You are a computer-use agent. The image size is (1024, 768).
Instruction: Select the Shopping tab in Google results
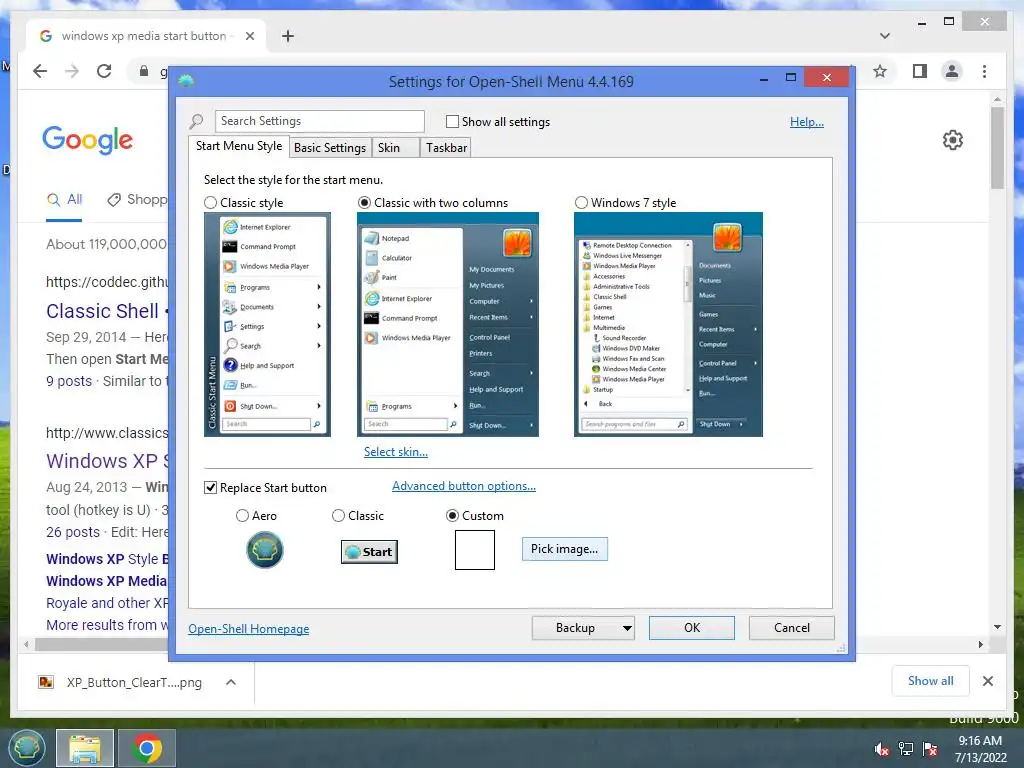[137, 200]
